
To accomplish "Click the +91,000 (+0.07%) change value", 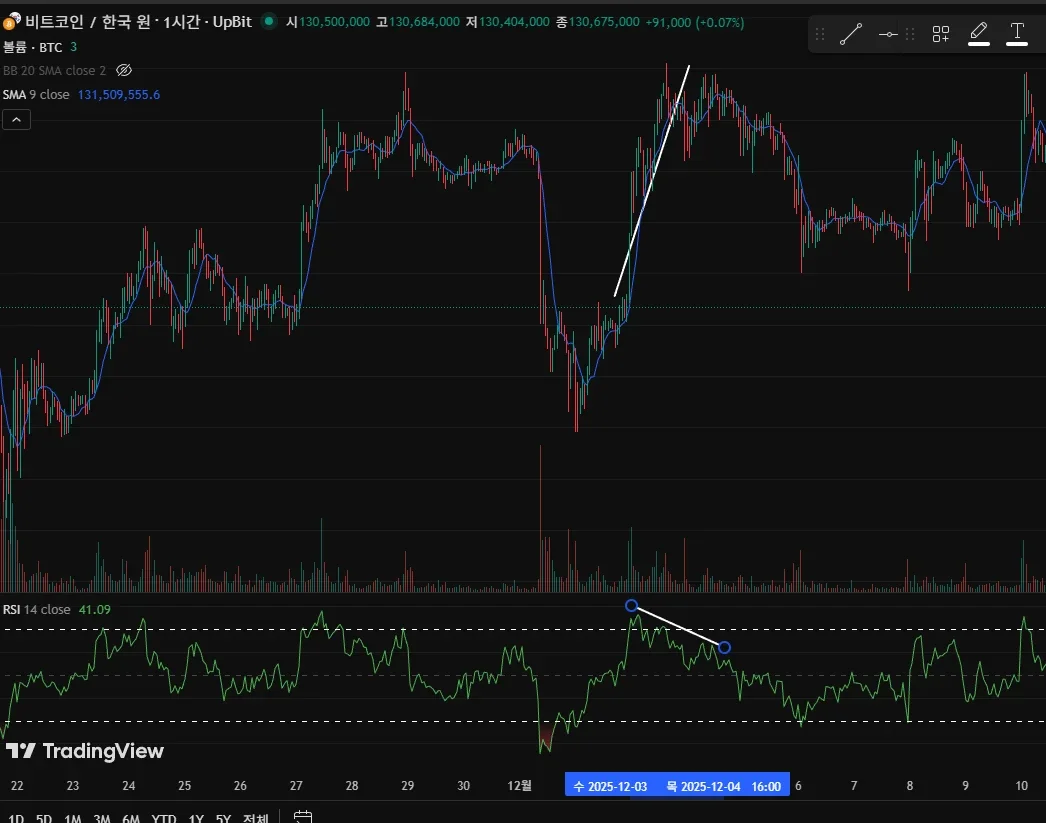I will point(694,22).
